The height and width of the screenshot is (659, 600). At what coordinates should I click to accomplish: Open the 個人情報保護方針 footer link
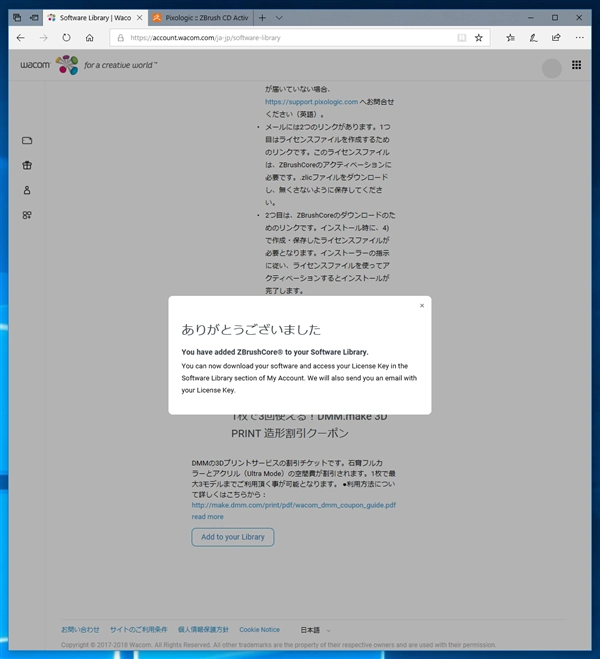(203, 630)
